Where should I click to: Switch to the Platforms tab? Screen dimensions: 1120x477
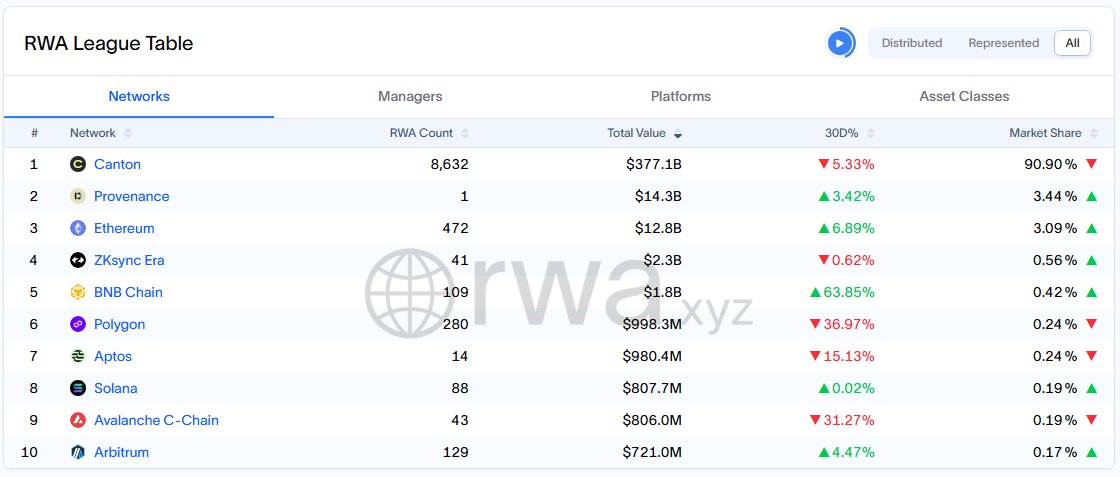[681, 96]
